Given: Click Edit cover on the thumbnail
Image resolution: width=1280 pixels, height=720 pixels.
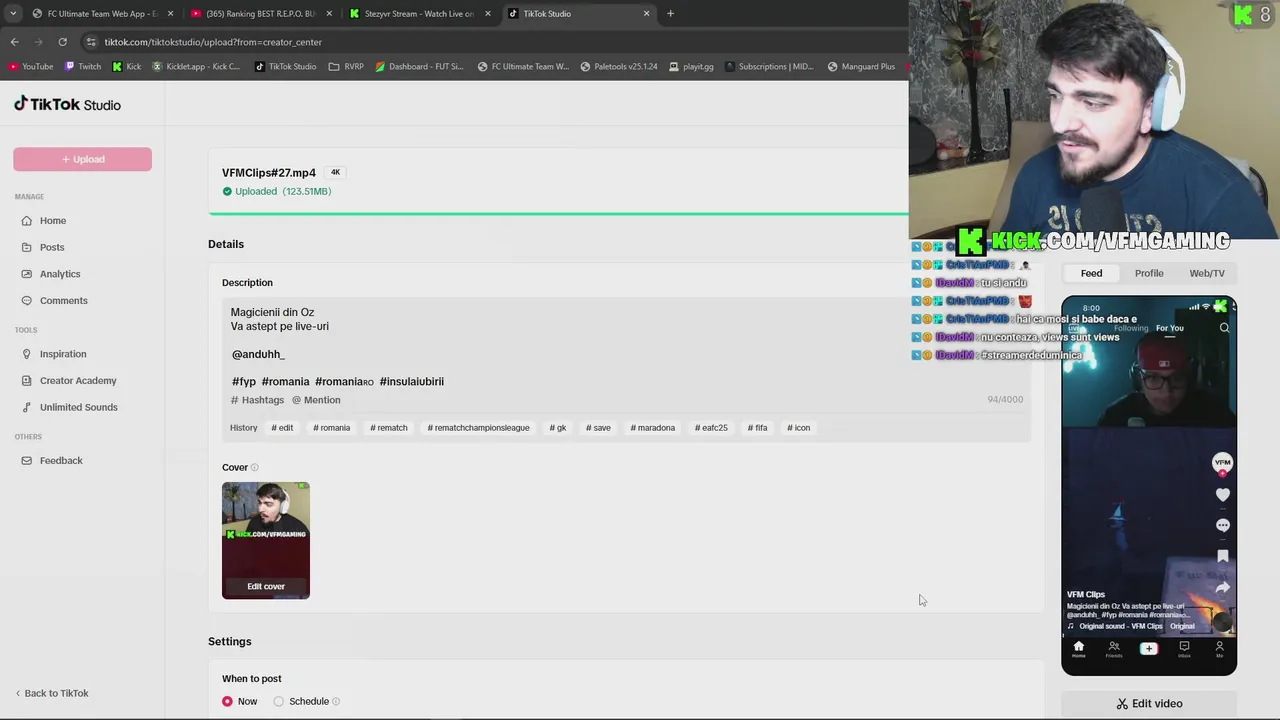Looking at the screenshot, I should point(266,586).
